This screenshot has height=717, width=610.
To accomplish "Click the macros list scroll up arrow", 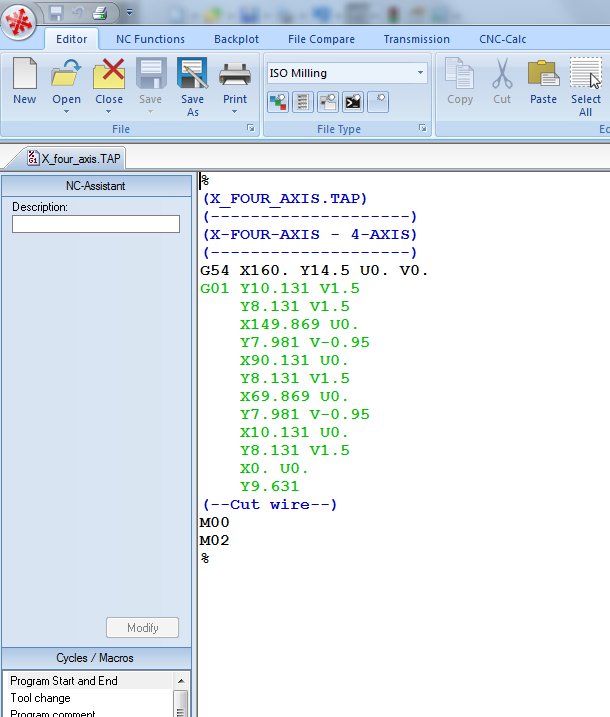I will [x=181, y=680].
